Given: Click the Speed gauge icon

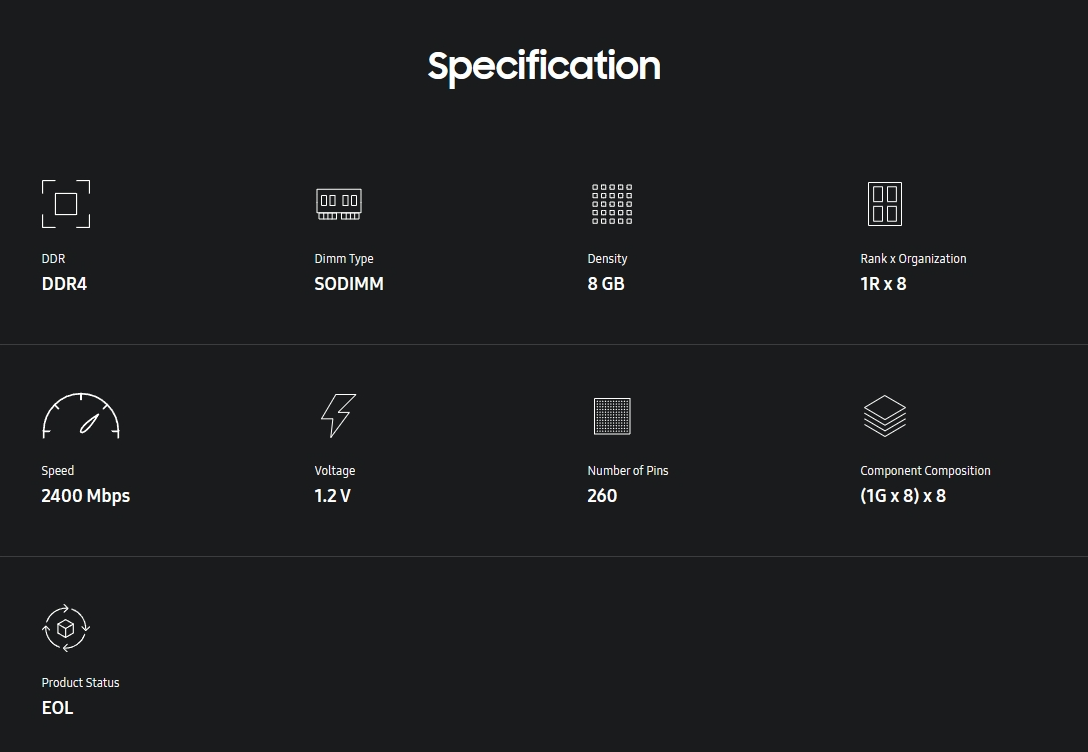Looking at the screenshot, I should tap(81, 416).
